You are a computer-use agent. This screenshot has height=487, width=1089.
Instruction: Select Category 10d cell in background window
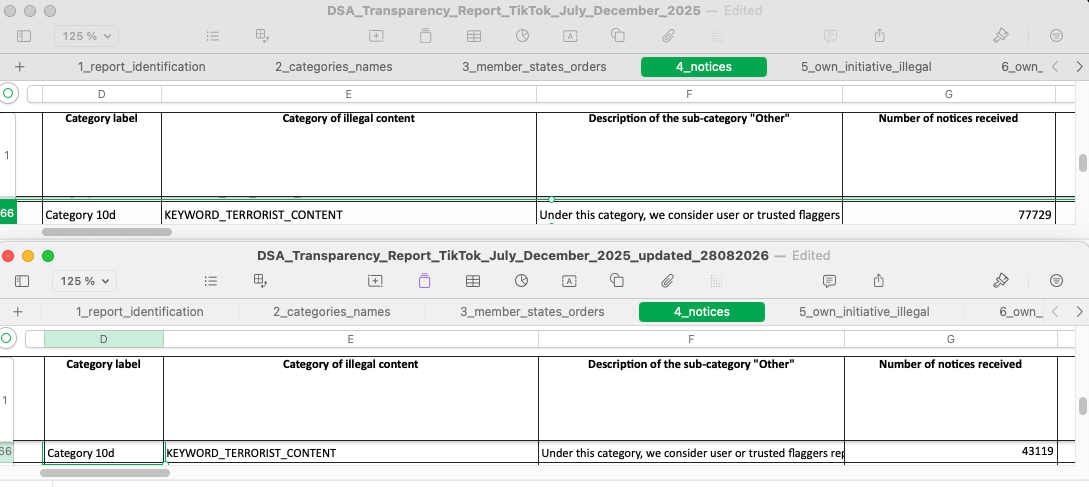coord(101,215)
